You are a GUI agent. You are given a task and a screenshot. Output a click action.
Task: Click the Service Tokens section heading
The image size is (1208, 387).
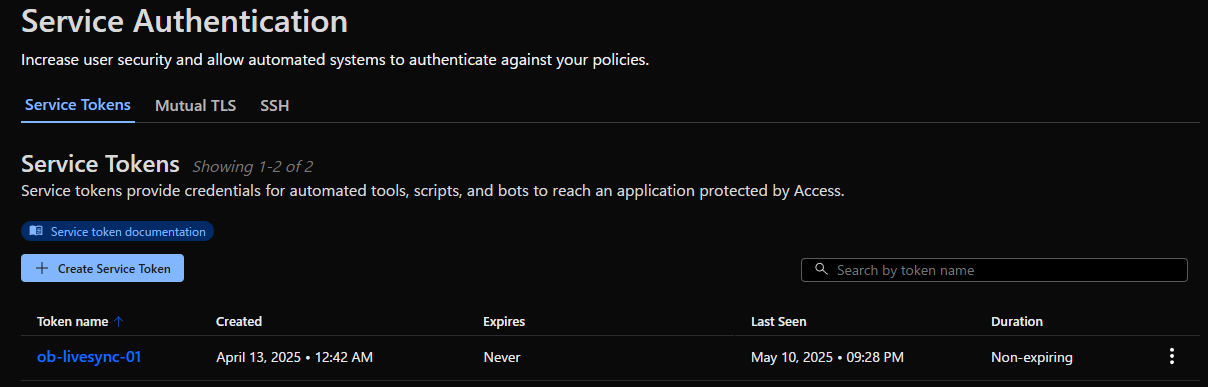pos(100,164)
